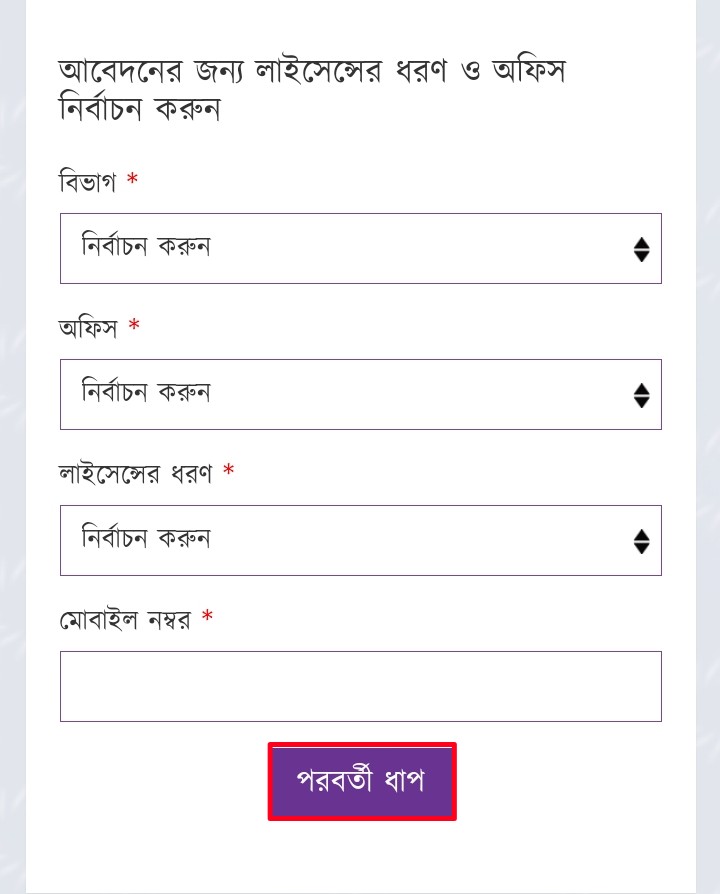Click the arrow icon in the লাইসেন্সের ধরণ dropdown
The width and height of the screenshot is (720, 894).
pos(641,541)
